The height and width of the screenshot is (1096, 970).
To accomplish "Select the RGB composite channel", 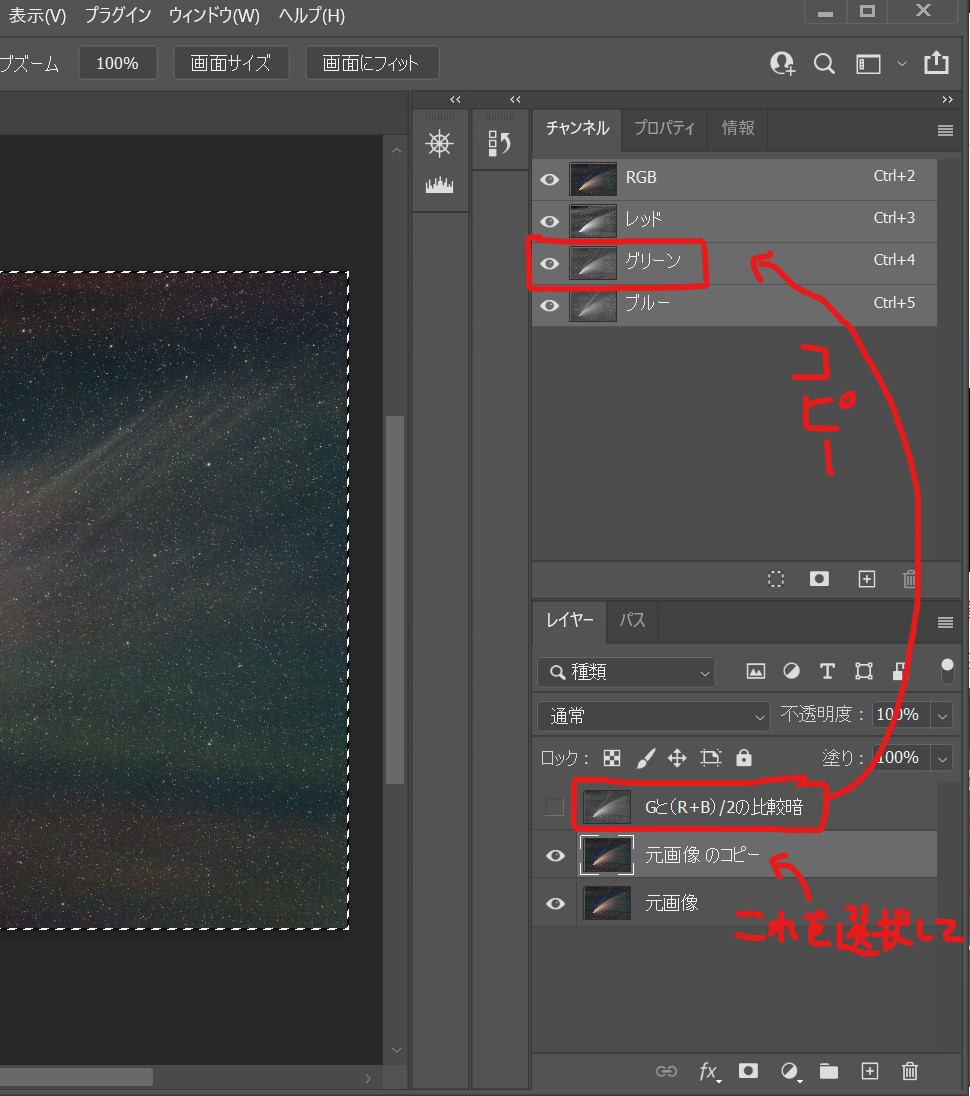I will coord(734,179).
